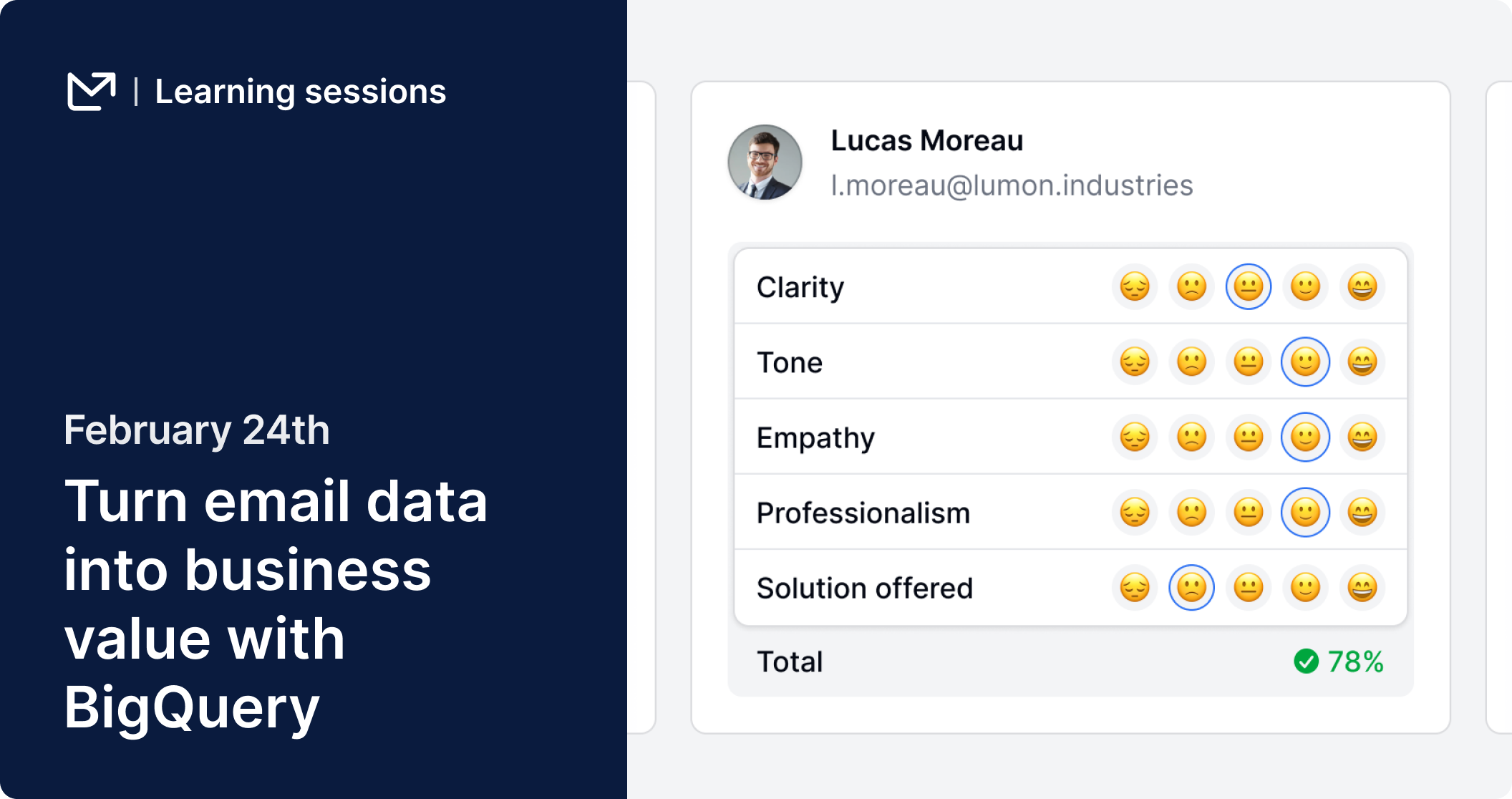
Task: Choose the frowning face for Tone
Action: point(1191,362)
